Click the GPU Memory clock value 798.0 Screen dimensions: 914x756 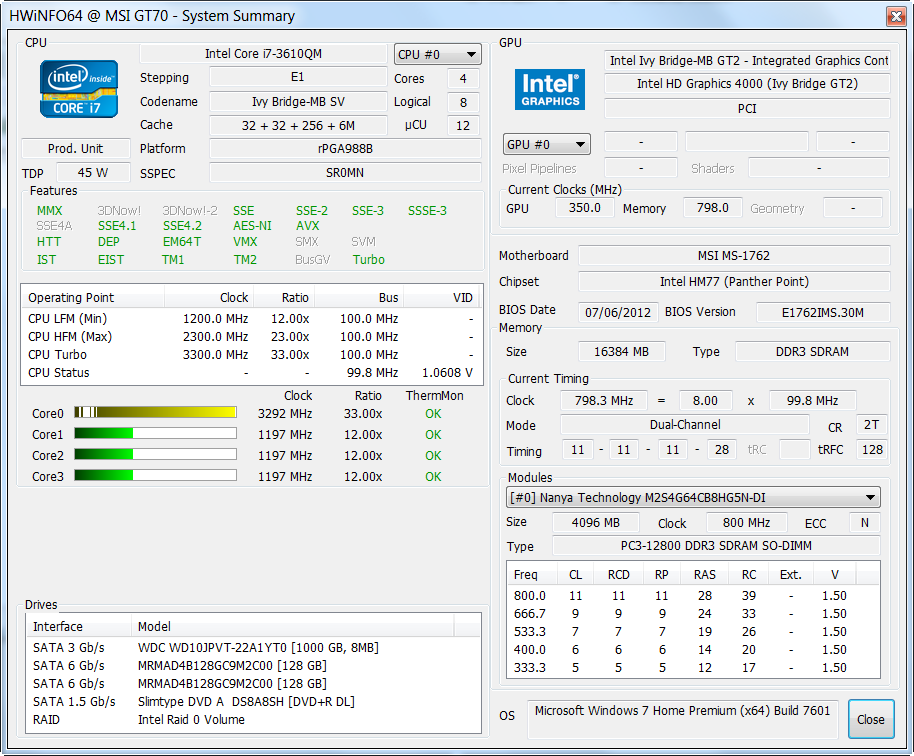[712, 208]
